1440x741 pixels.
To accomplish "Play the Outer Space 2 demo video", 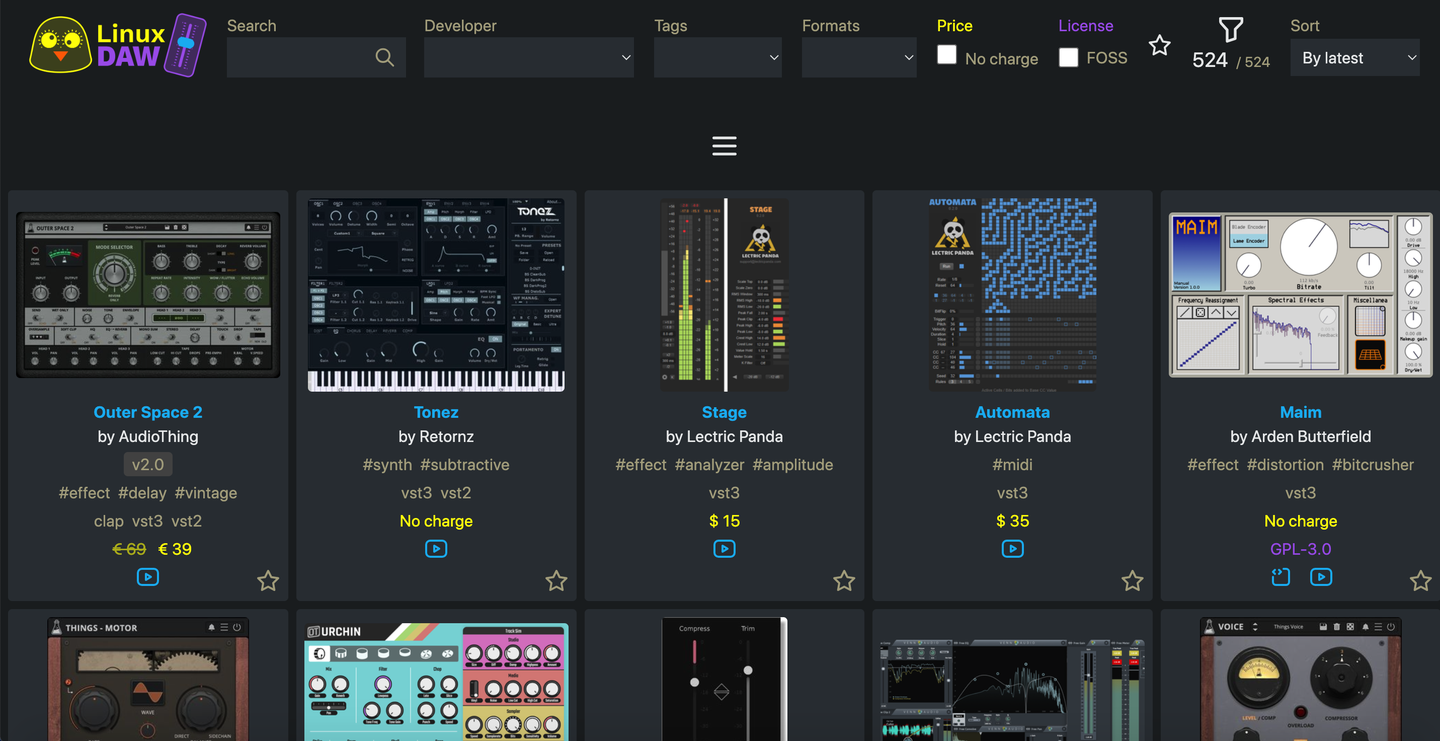I will point(148,576).
